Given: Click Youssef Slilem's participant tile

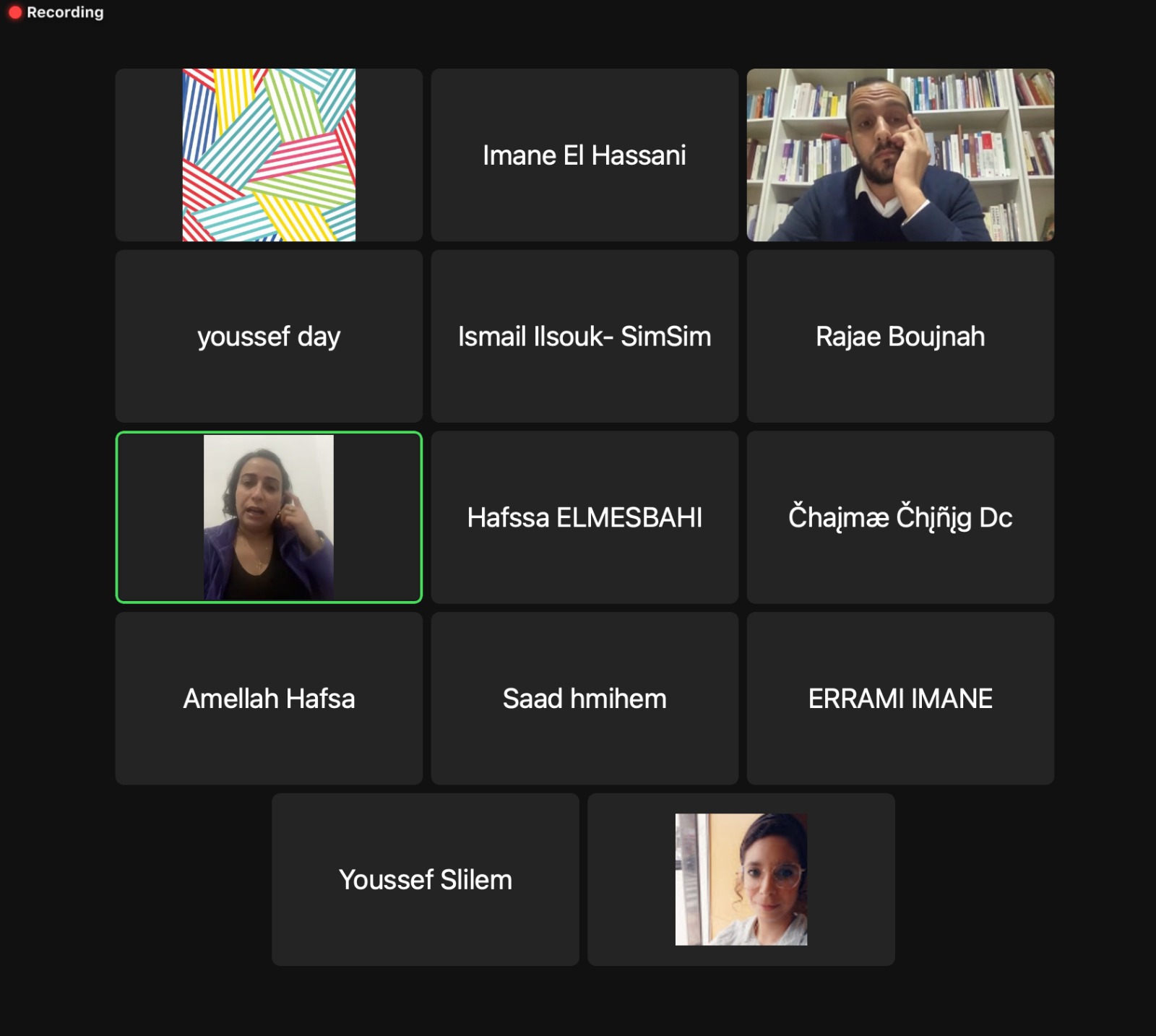Looking at the screenshot, I should point(426,879).
